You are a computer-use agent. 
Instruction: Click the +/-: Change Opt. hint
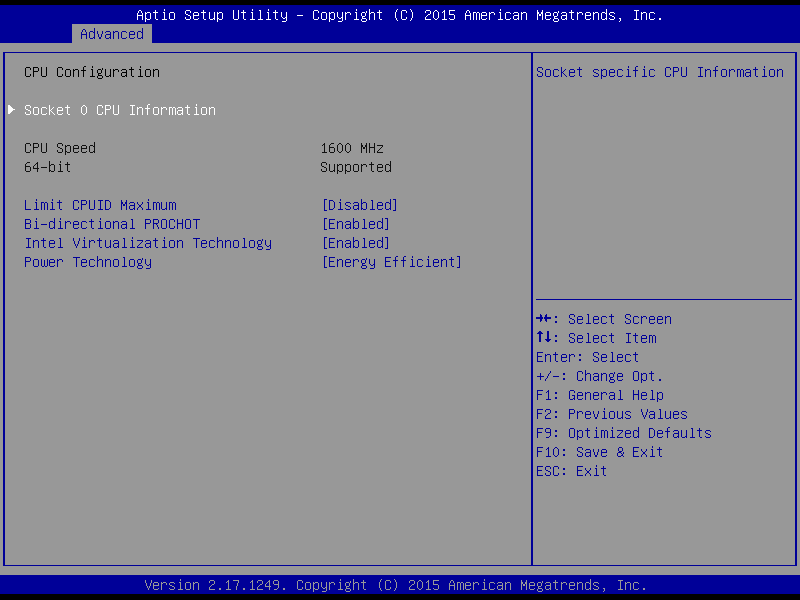click(x=600, y=376)
